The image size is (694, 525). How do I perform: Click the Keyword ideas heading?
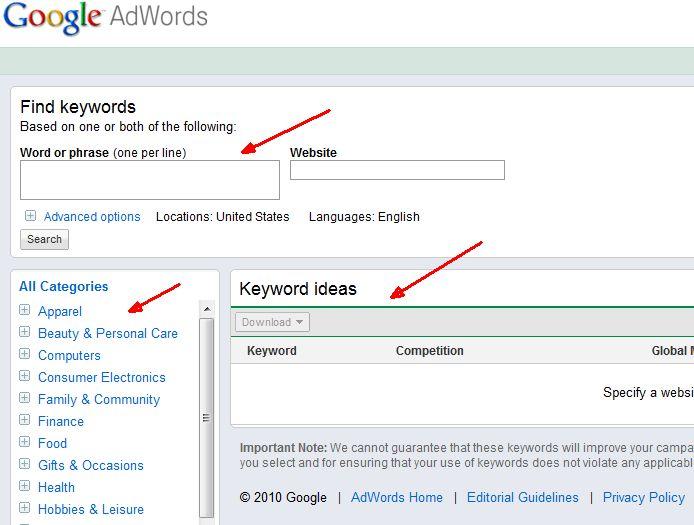[x=298, y=289]
